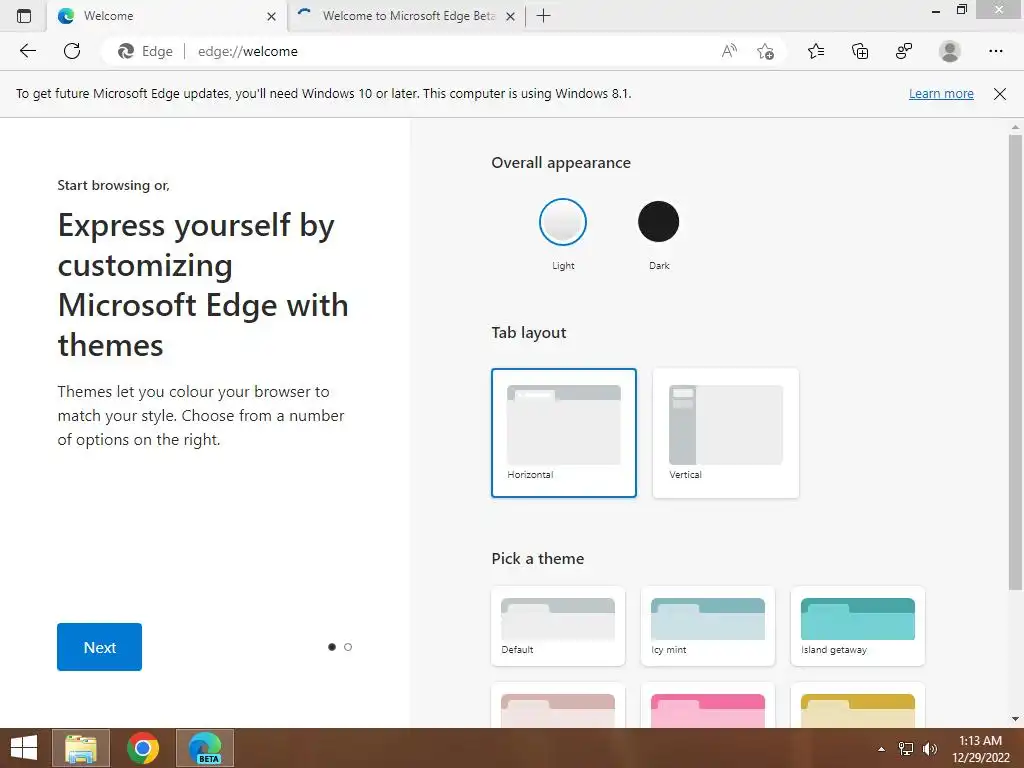Open the Learn more link
The image size is (1024, 768).
[941, 93]
